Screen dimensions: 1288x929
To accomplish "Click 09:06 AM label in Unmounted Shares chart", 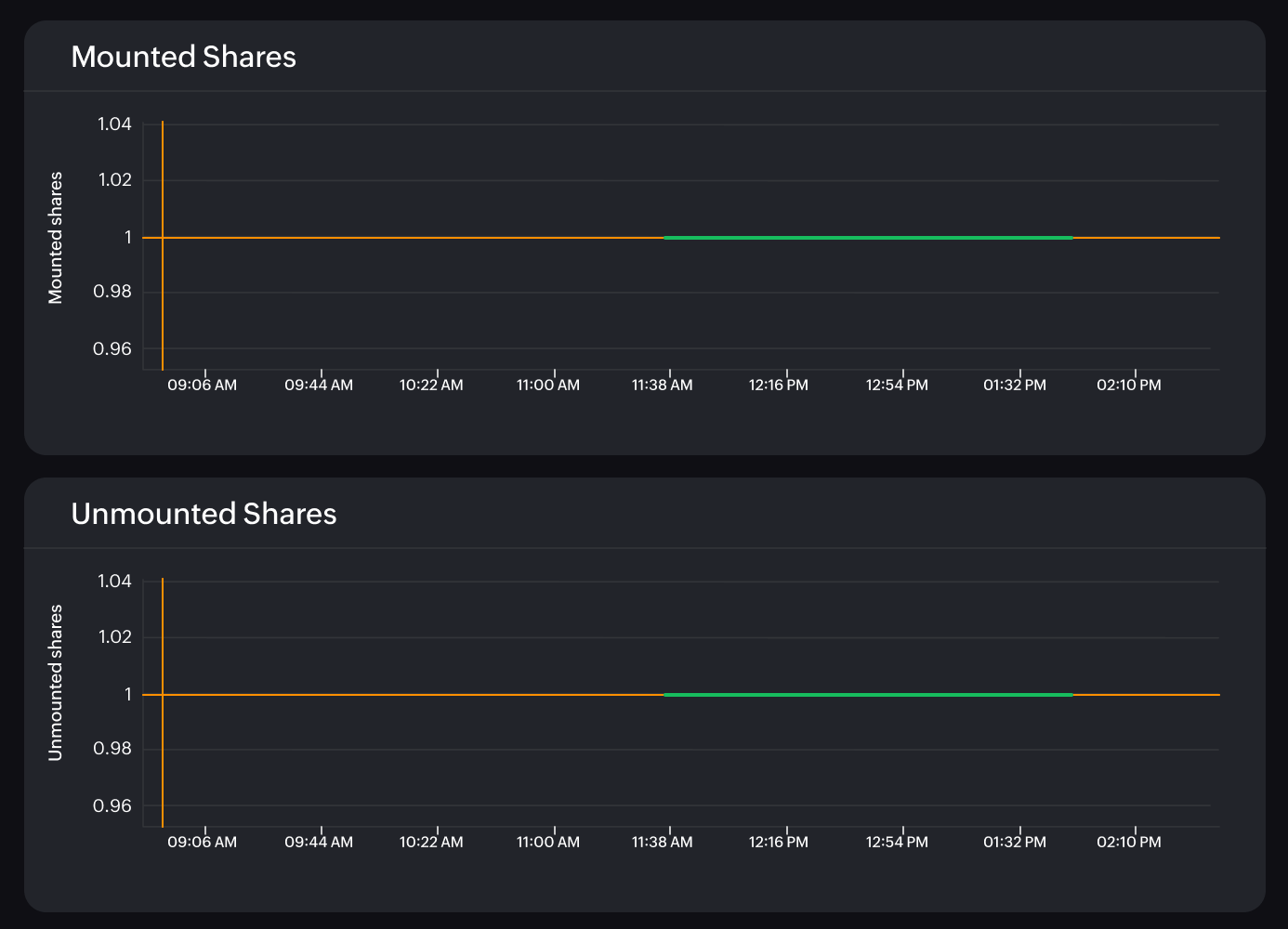I will [x=202, y=842].
